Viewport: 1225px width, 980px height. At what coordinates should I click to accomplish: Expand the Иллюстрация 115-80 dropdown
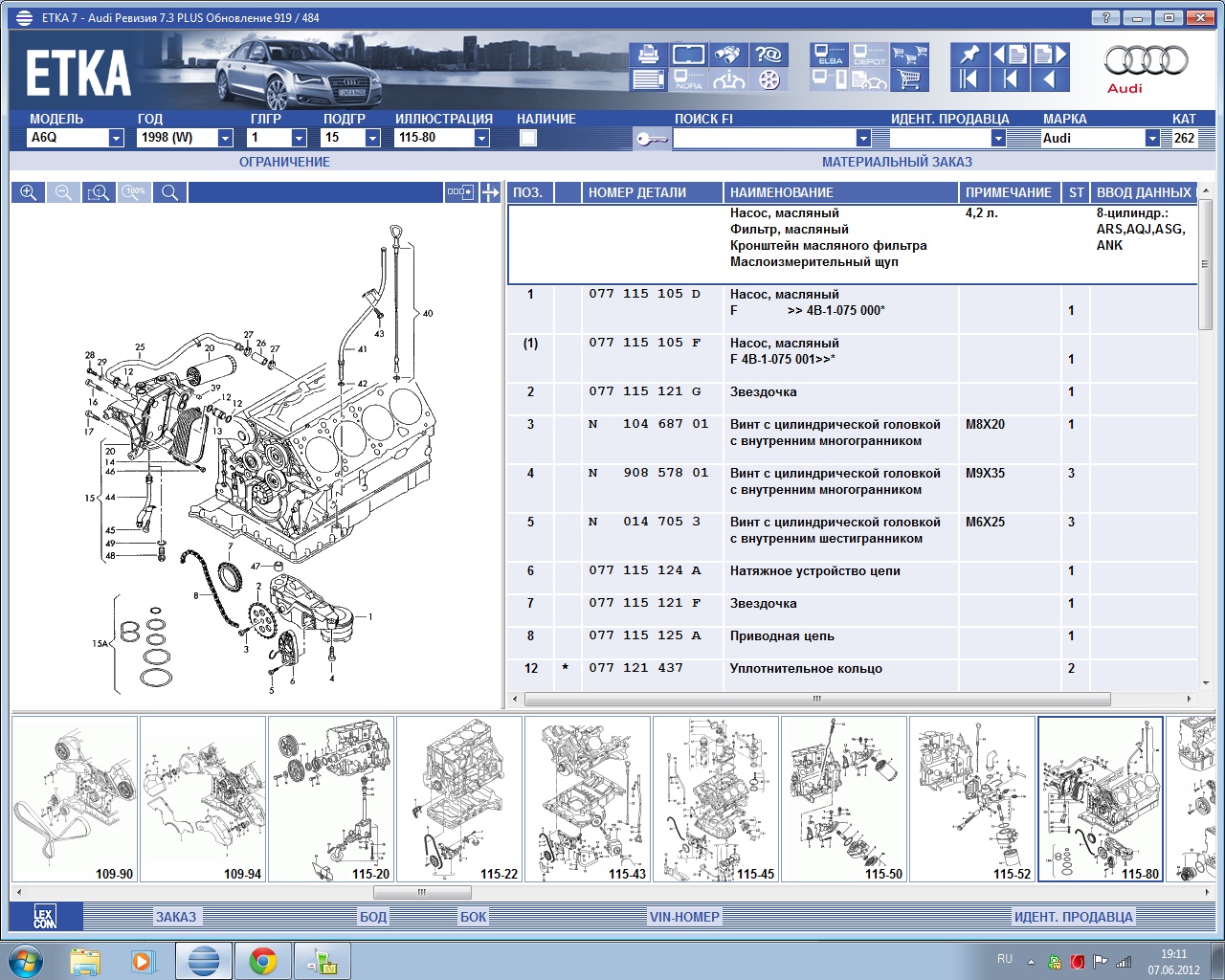(481, 138)
